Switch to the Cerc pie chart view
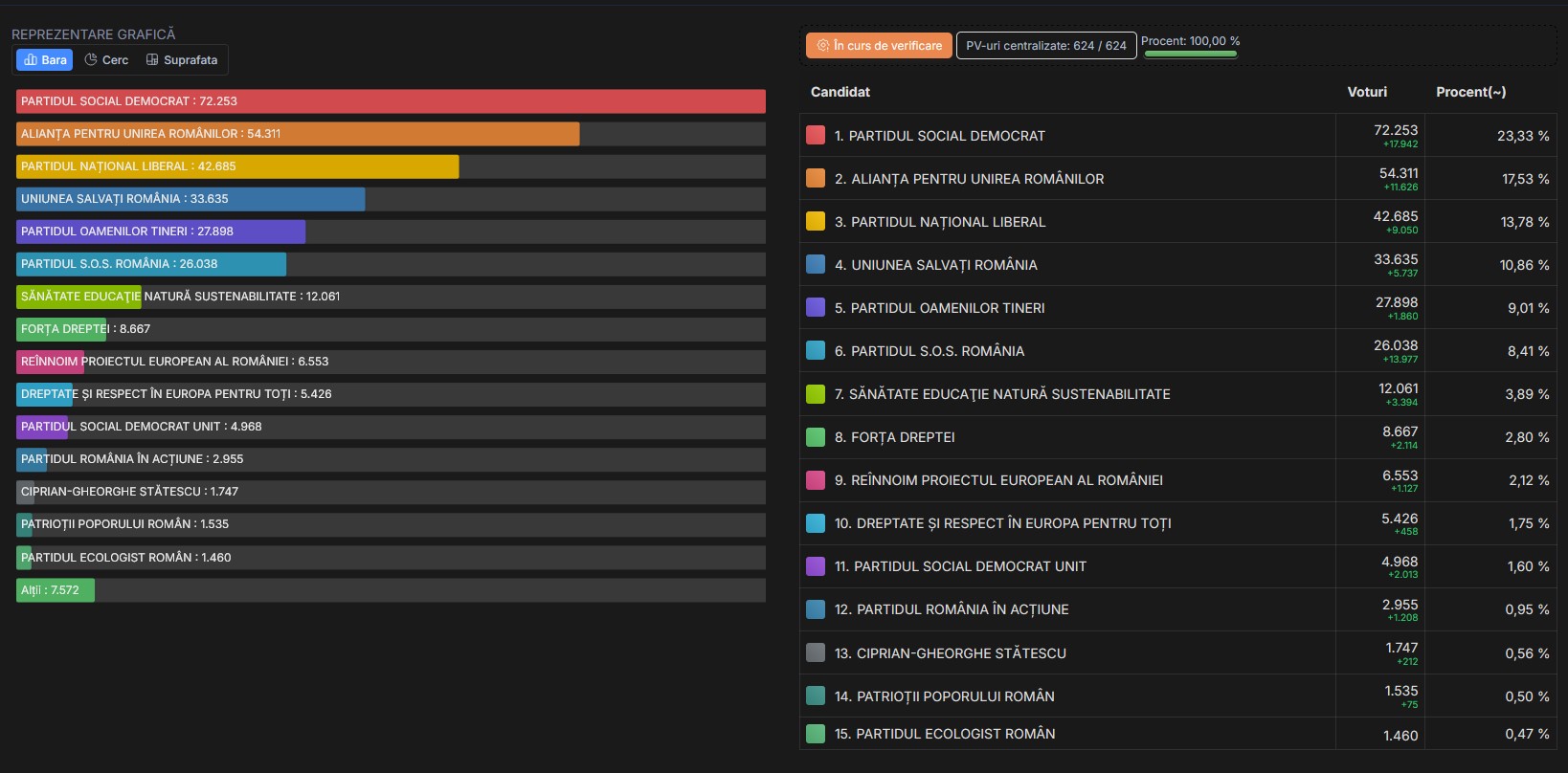The height and width of the screenshot is (773, 1568). tap(106, 59)
